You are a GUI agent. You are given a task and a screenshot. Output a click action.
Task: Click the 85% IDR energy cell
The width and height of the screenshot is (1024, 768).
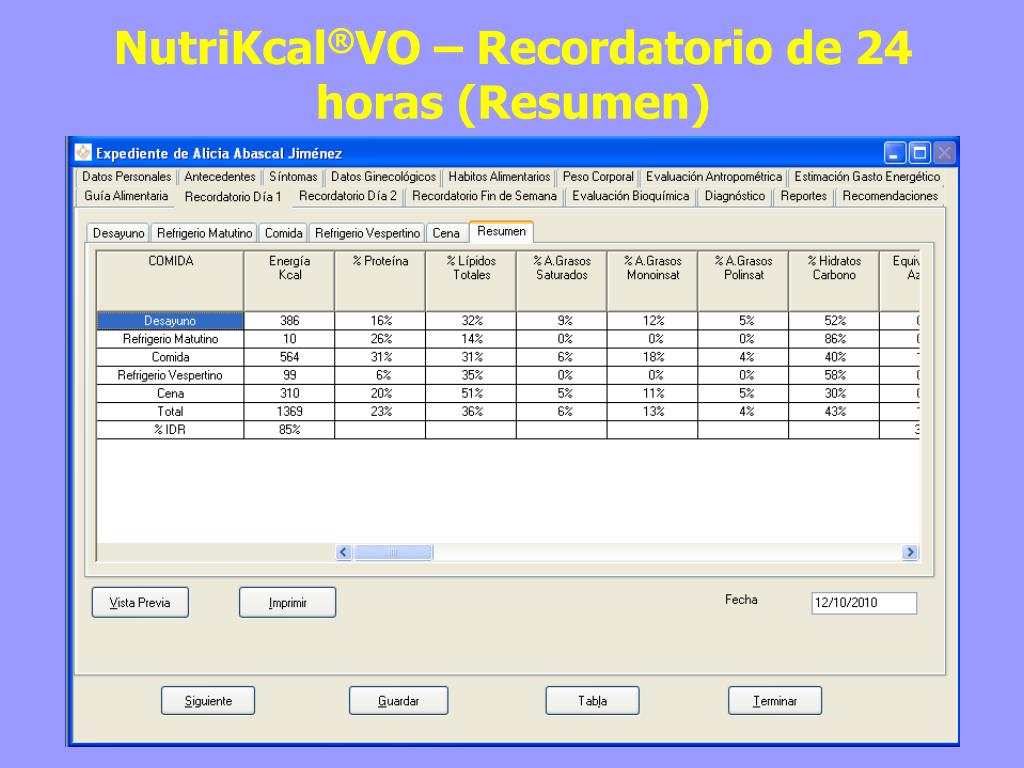(289, 430)
